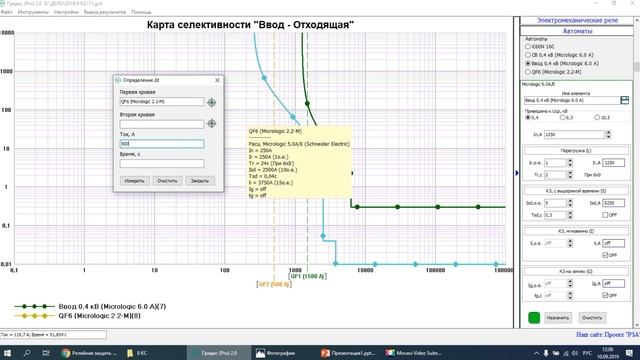Select 10,5 kV voltage radio

click(x=597, y=117)
